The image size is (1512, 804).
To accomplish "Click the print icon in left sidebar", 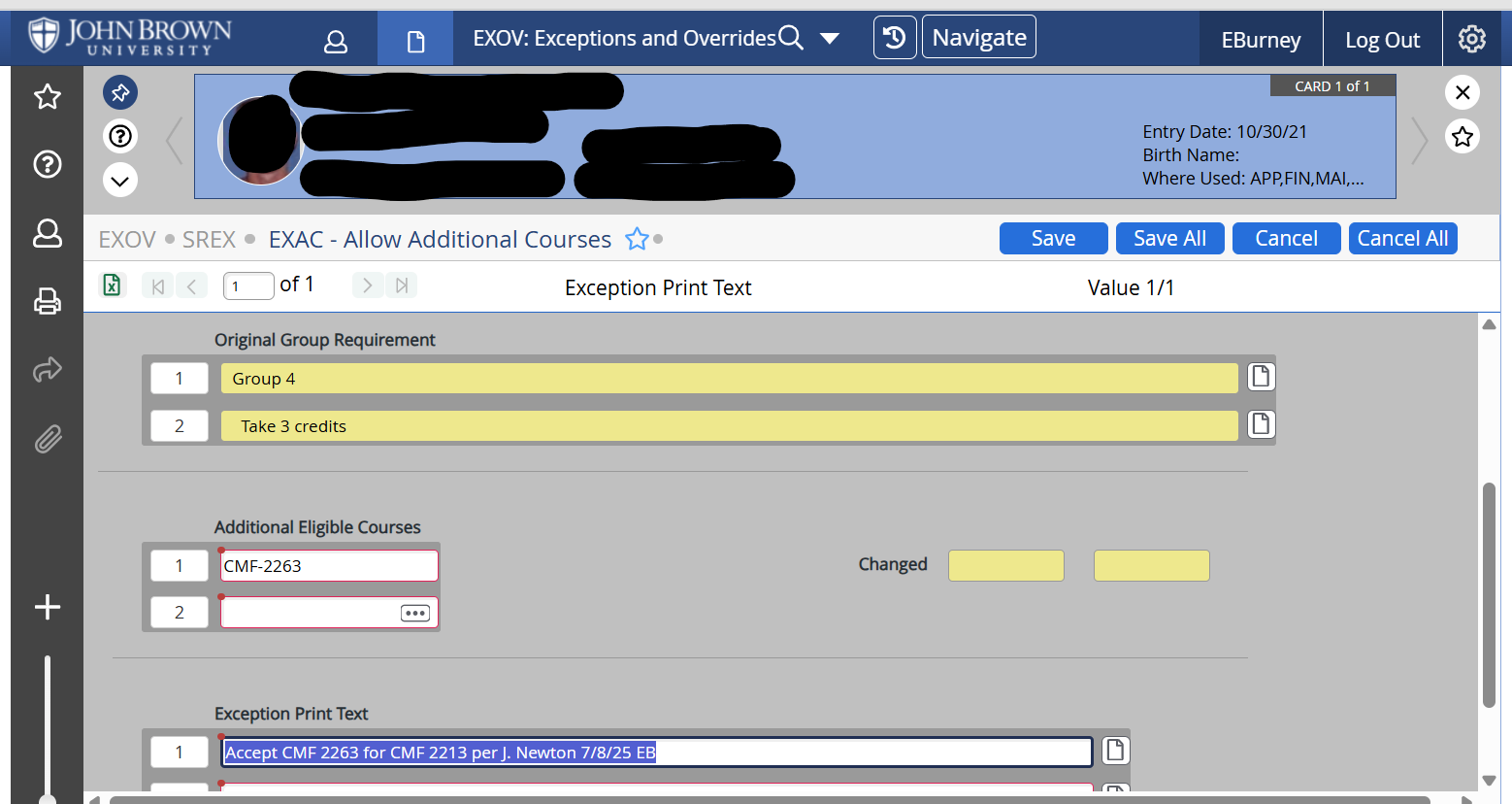I will pyautogui.click(x=48, y=302).
